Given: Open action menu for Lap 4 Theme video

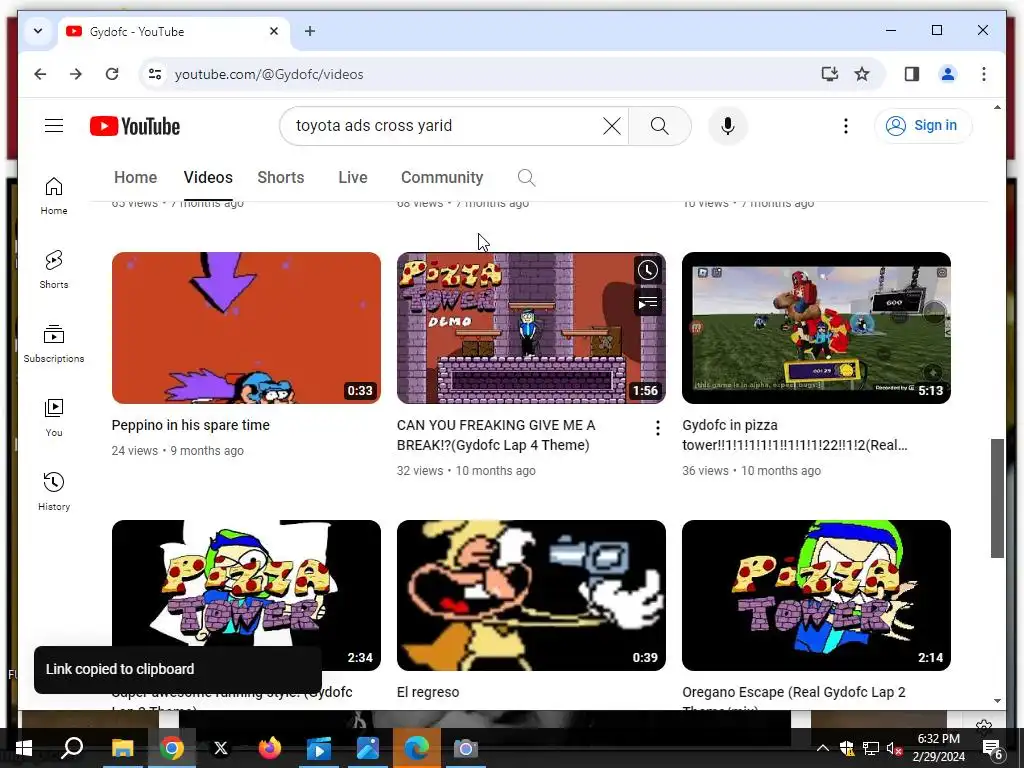Looking at the screenshot, I should coord(658,428).
